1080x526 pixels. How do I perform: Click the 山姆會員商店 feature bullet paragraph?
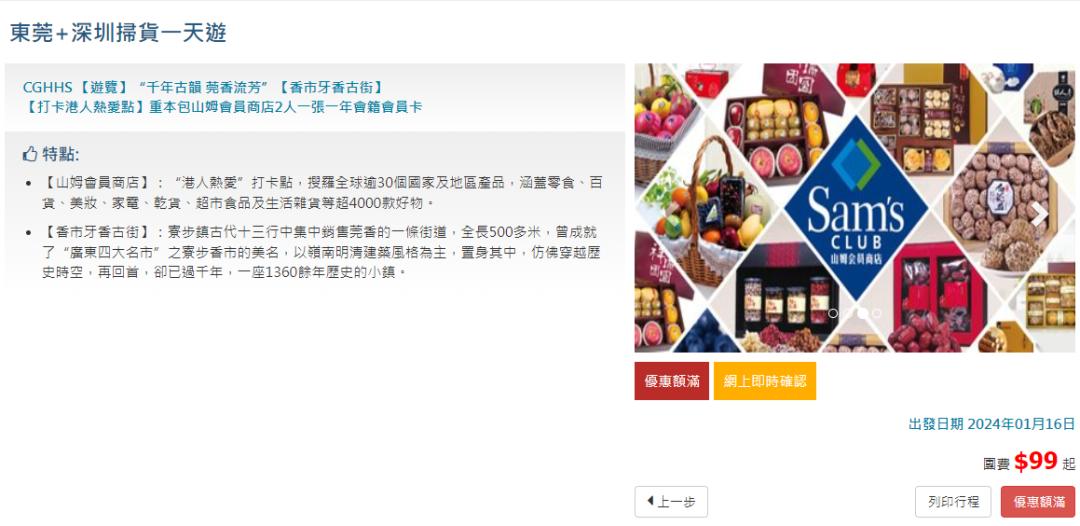(x=322, y=193)
